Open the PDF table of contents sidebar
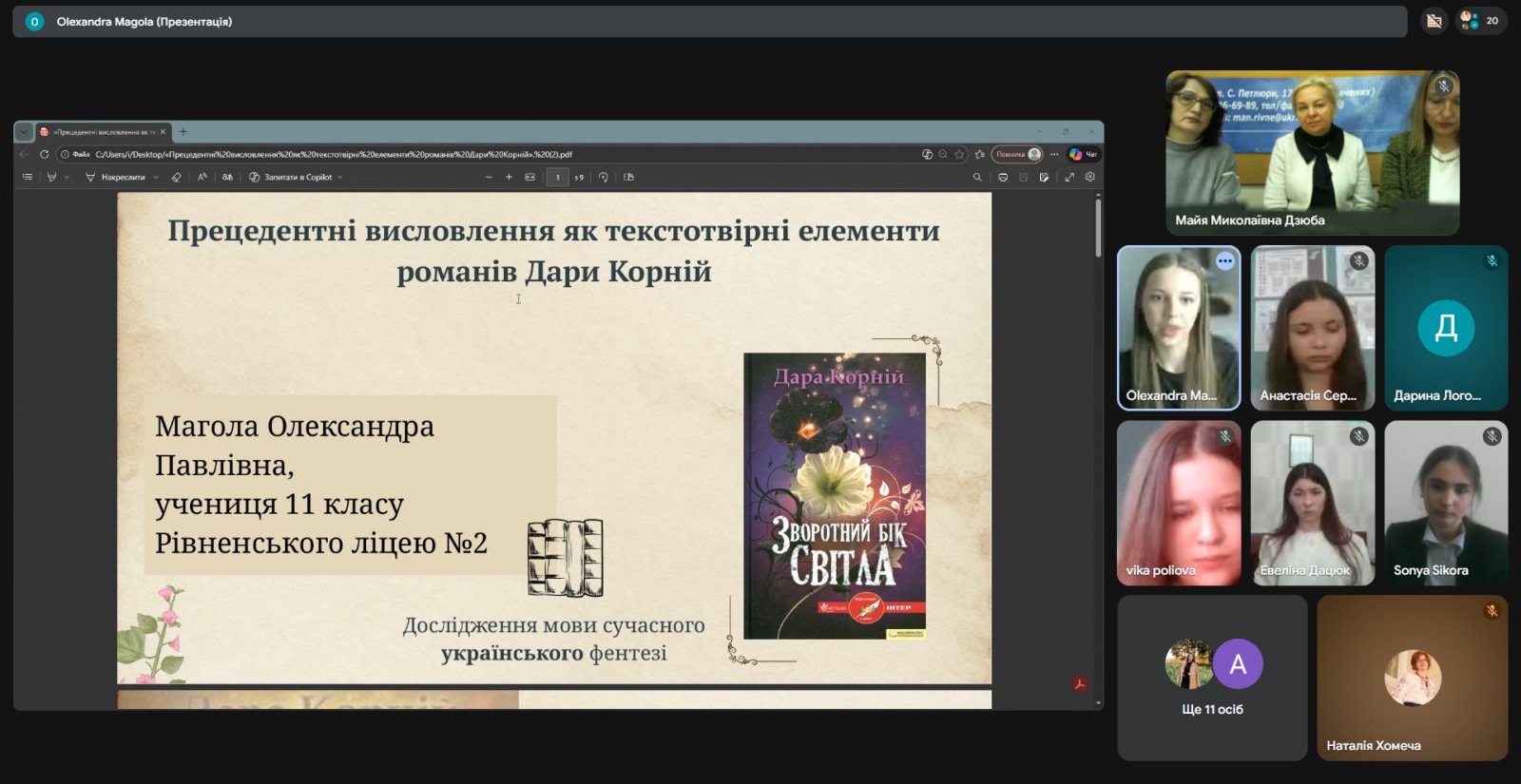 28,177
